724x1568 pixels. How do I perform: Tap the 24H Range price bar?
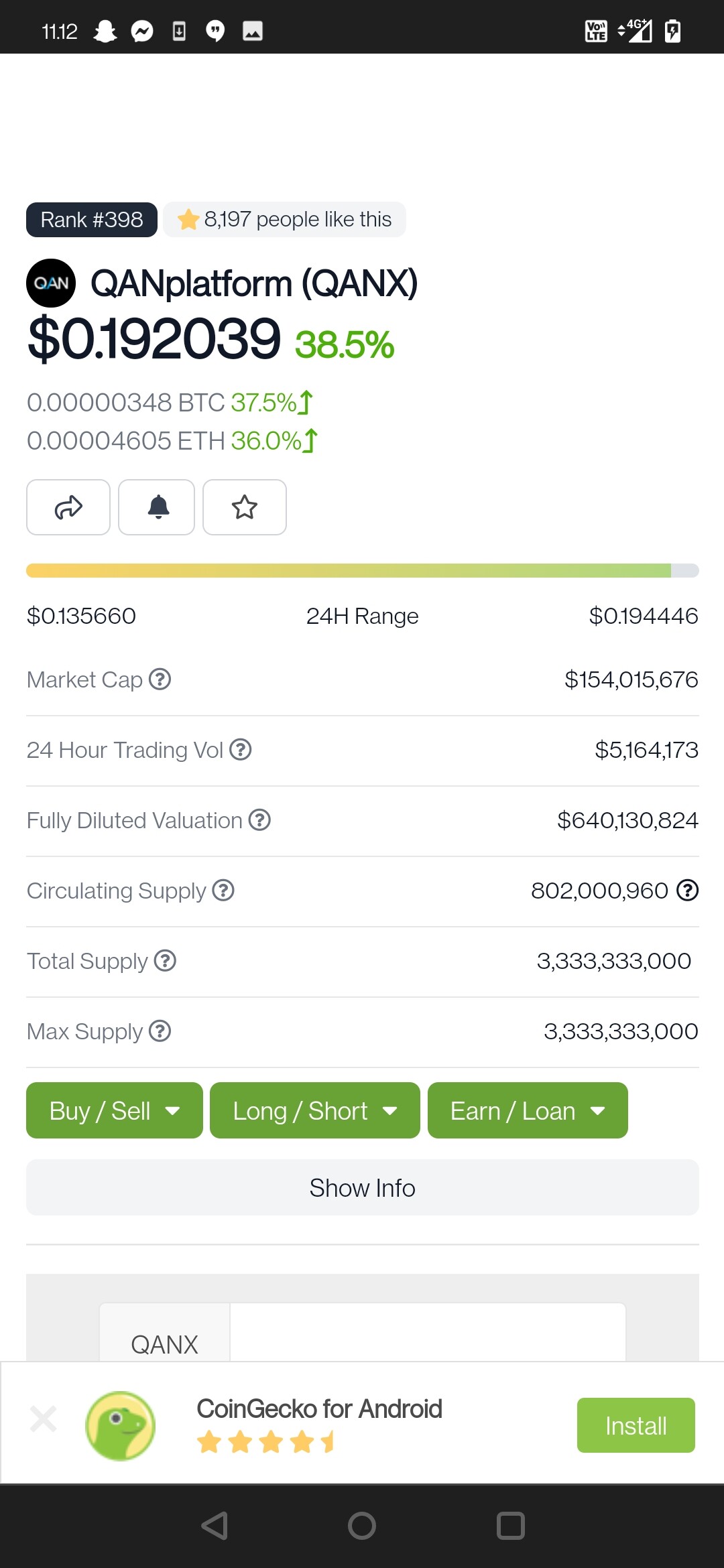click(x=362, y=570)
